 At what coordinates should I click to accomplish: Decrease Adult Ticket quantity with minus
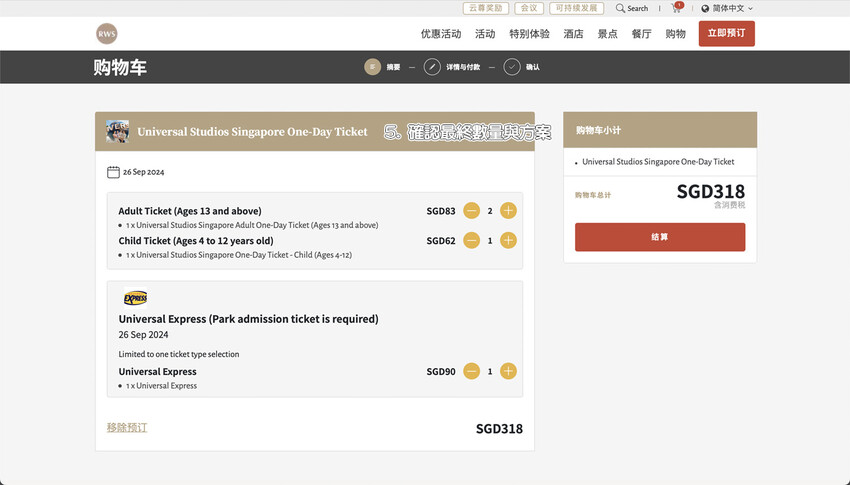point(472,211)
